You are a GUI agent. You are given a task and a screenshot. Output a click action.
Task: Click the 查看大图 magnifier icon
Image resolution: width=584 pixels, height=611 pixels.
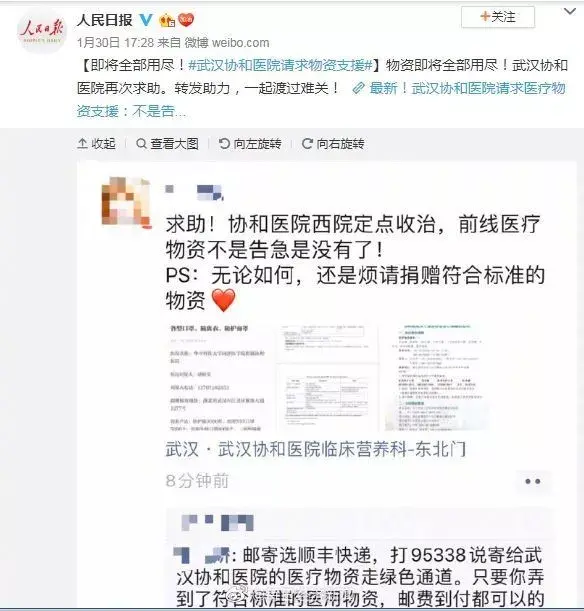tap(141, 144)
